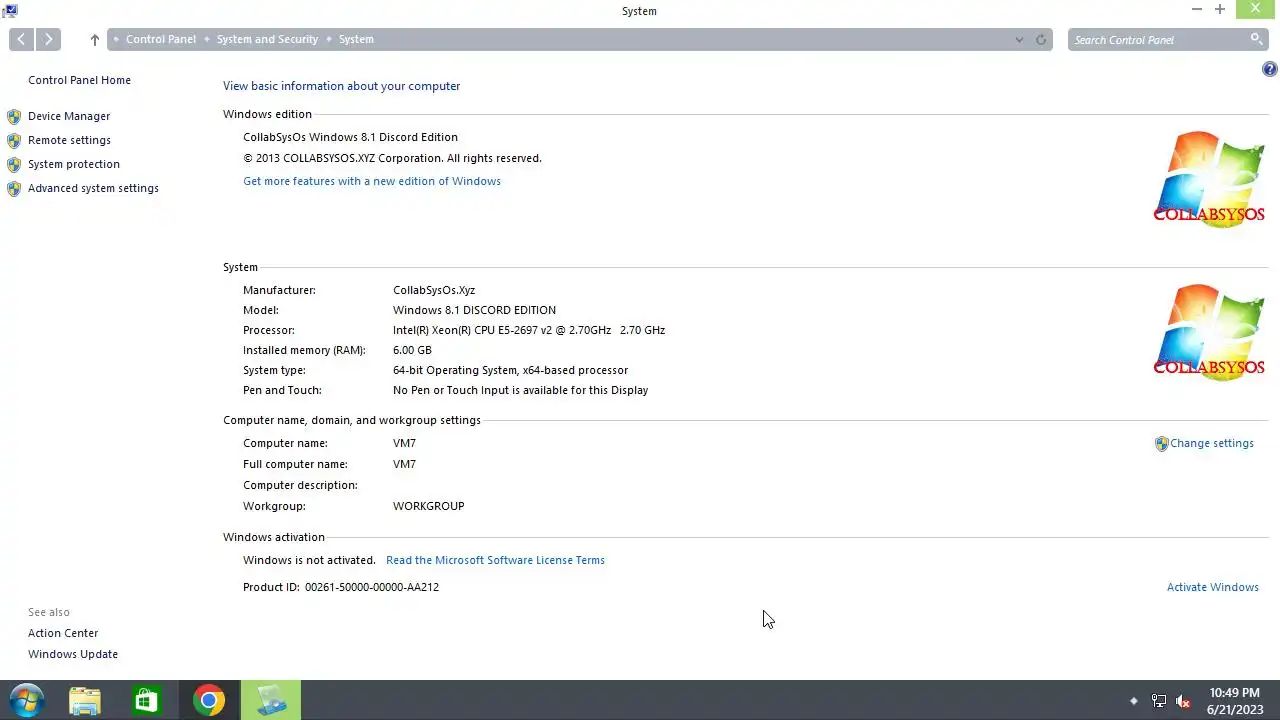Expand the arrow before Control Panel breadcrumb
This screenshot has width=1280, height=720.
tap(116, 39)
